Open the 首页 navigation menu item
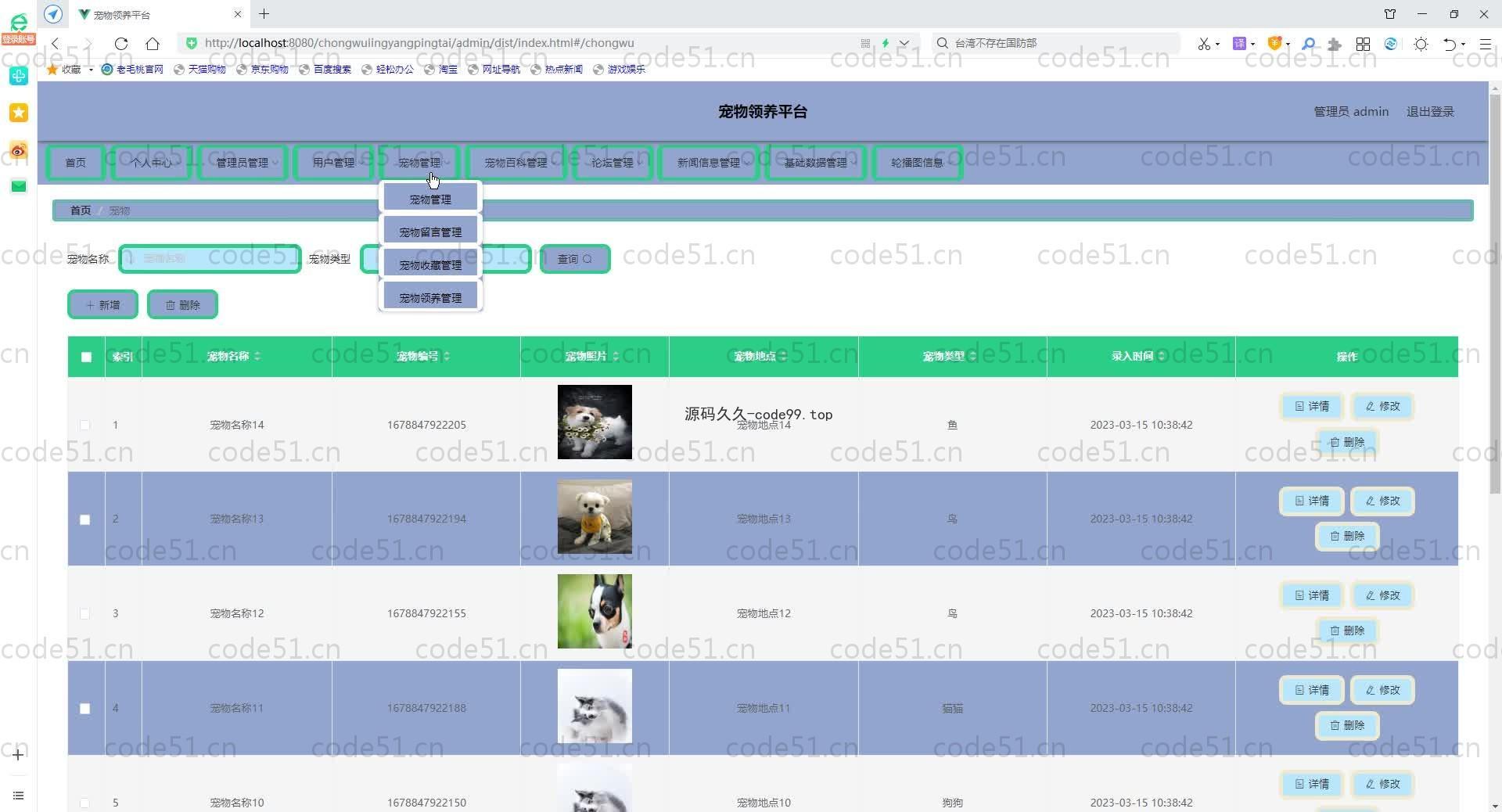Screen dimensions: 1502x812 tap(75, 163)
